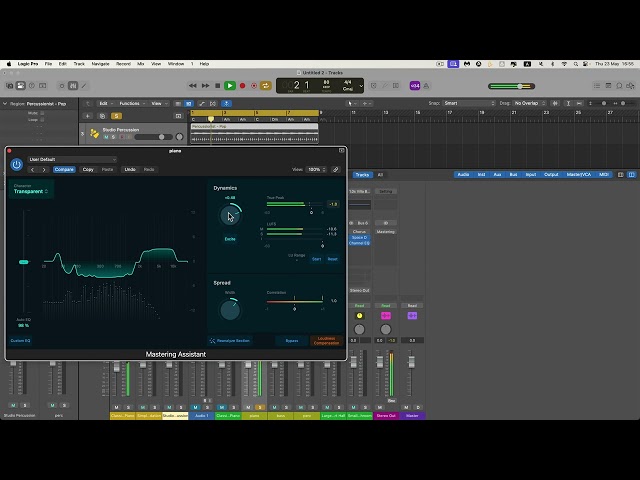
Task: Toggle the yellow Cycle loop button
Action: (x=266, y=86)
